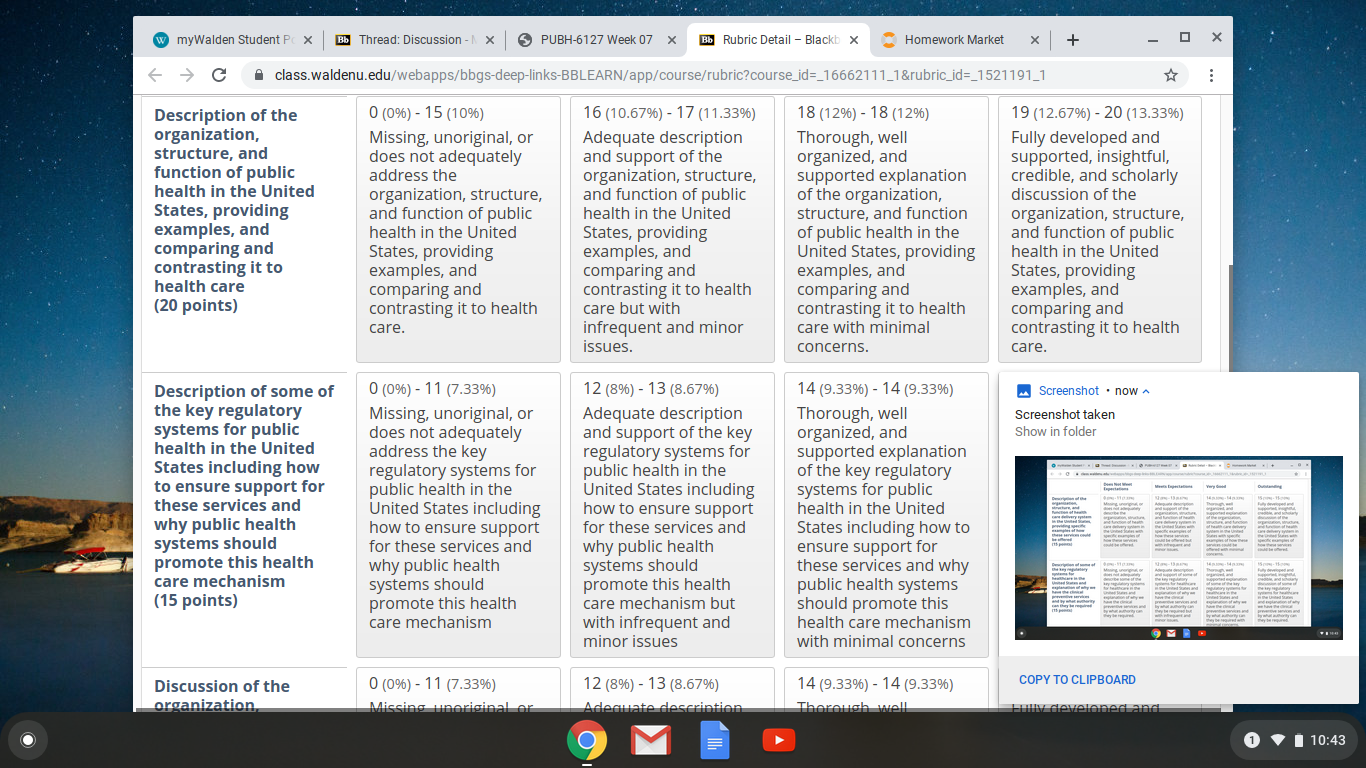Viewport: 1366px width, 768px height.
Task: Reload the current page
Action: [219, 75]
